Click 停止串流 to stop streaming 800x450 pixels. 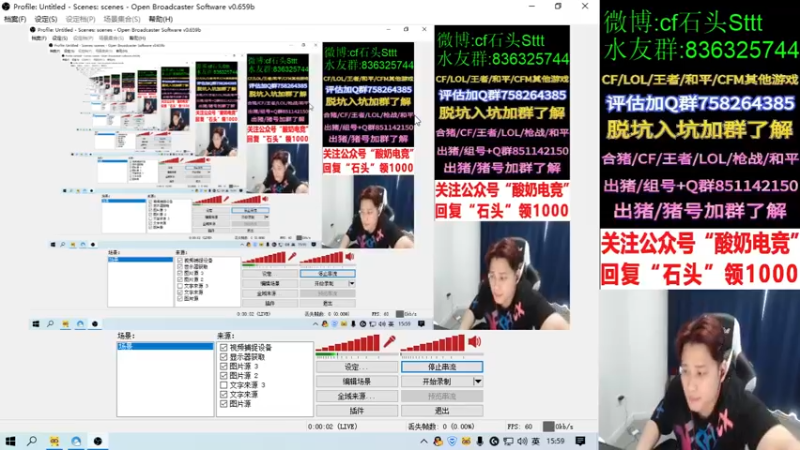pos(442,367)
